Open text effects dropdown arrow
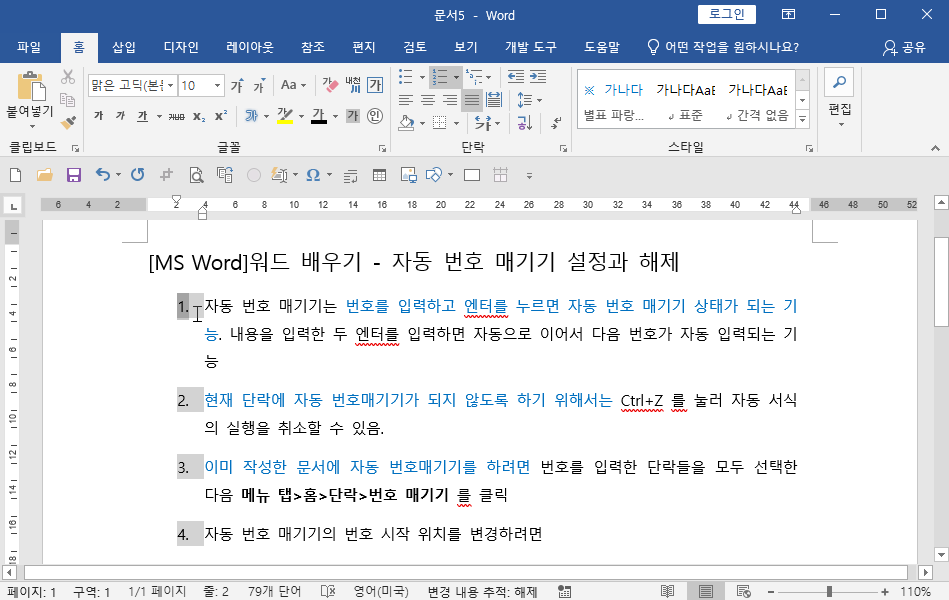The image size is (949, 600). click(266, 116)
